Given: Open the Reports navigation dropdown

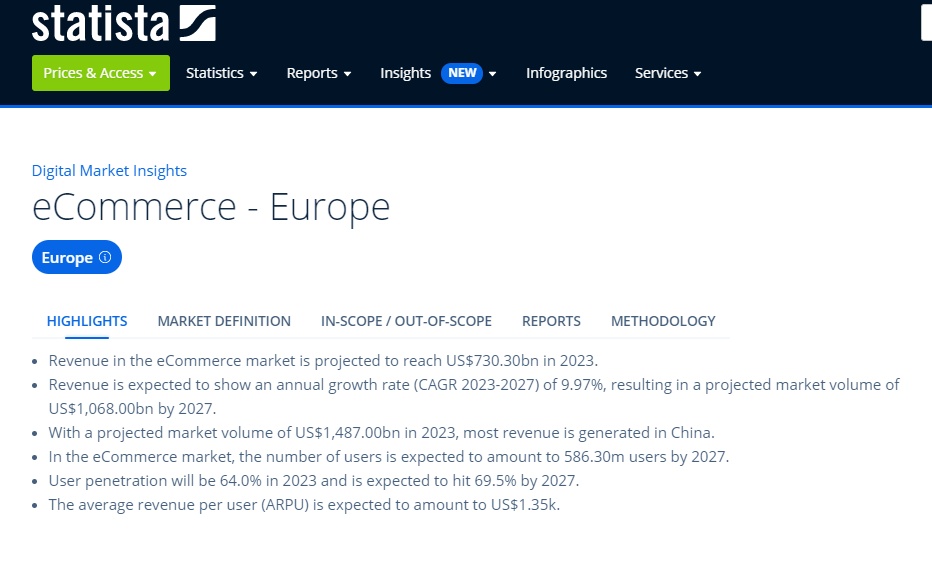Looking at the screenshot, I should 319,73.
